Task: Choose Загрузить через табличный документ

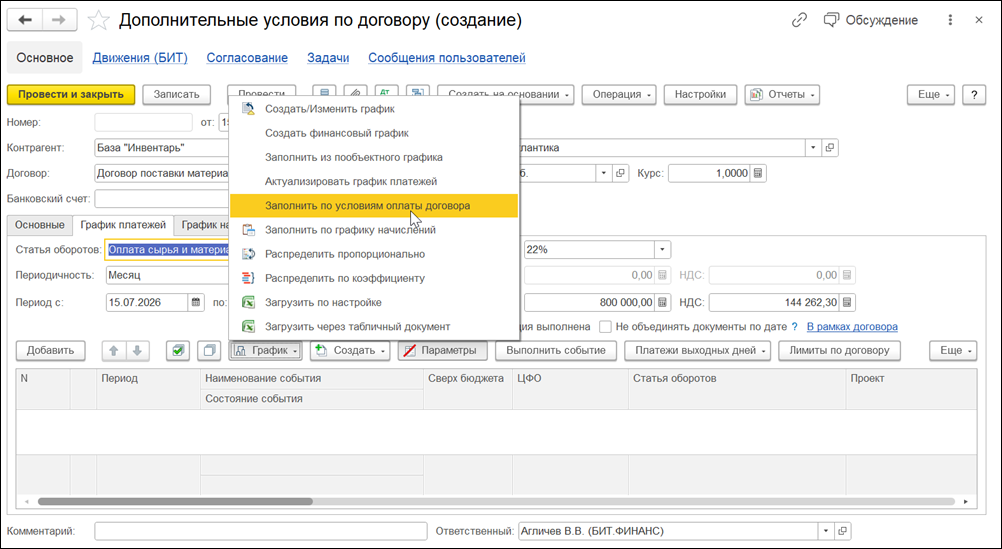Action: click(374, 327)
